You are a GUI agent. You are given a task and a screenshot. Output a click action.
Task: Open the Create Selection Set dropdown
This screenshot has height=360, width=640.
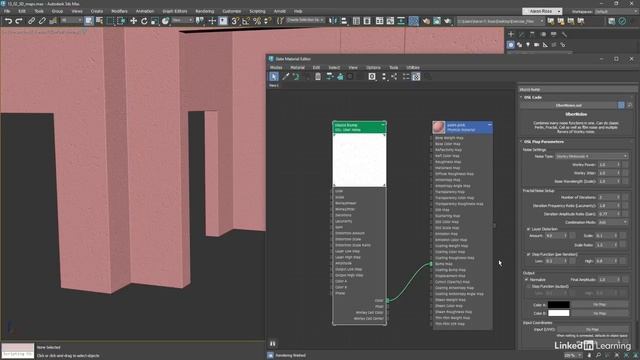305,20
